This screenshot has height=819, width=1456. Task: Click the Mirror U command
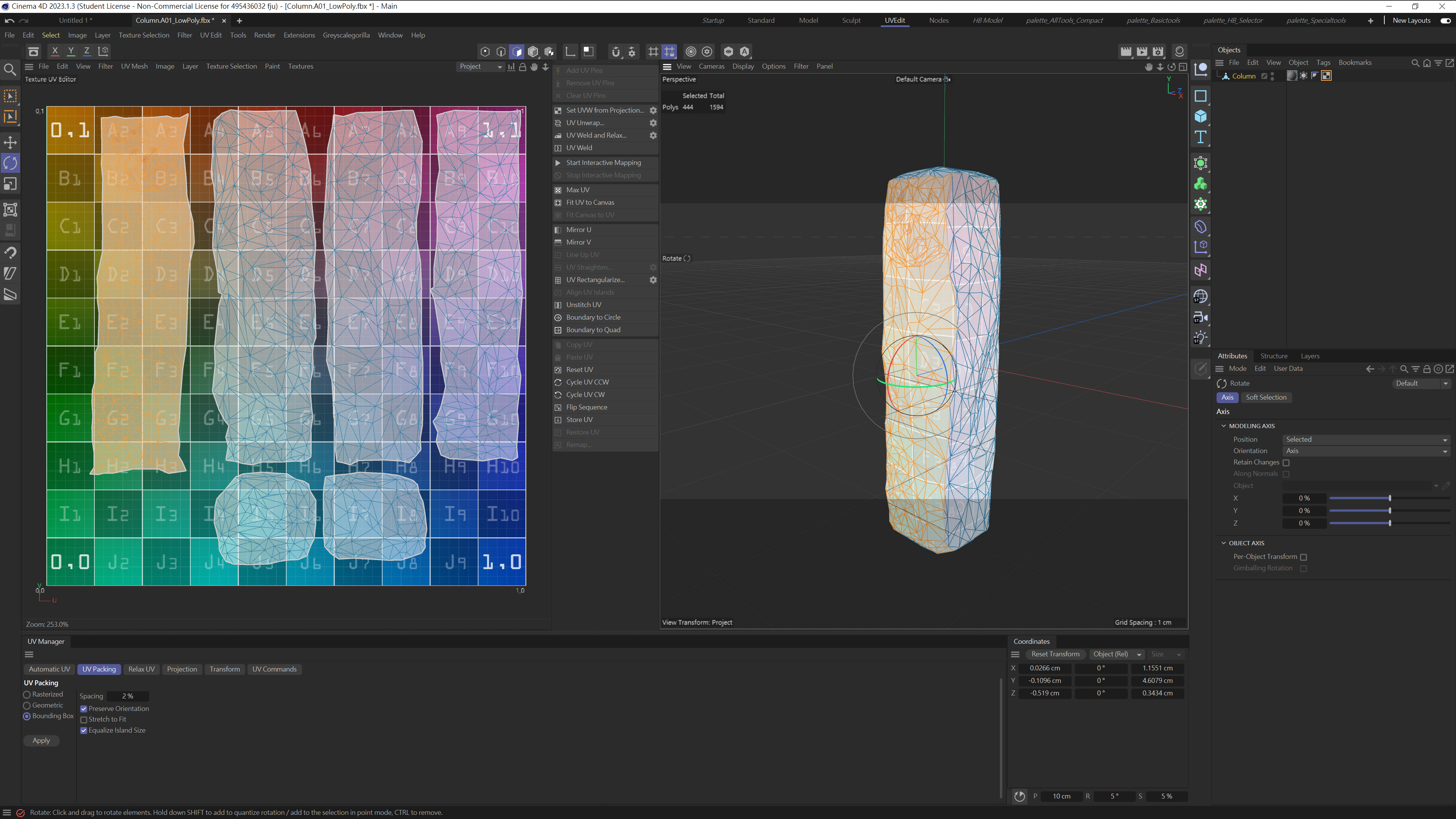pos(578,229)
